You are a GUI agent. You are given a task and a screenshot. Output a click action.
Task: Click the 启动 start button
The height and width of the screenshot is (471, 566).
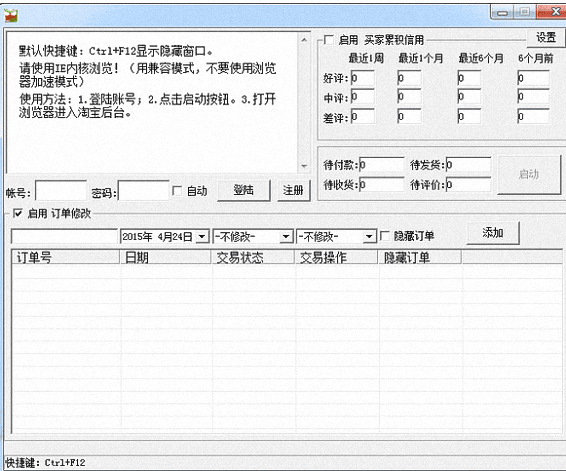tap(529, 175)
